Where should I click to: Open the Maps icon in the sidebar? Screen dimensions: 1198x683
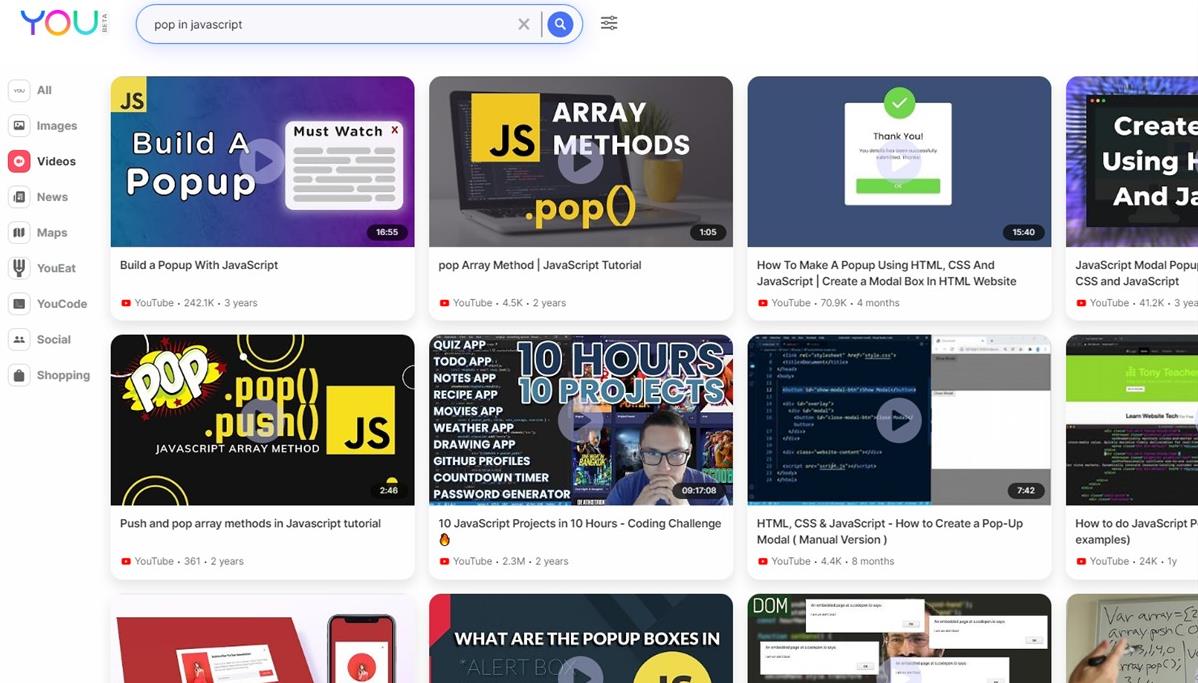point(19,233)
